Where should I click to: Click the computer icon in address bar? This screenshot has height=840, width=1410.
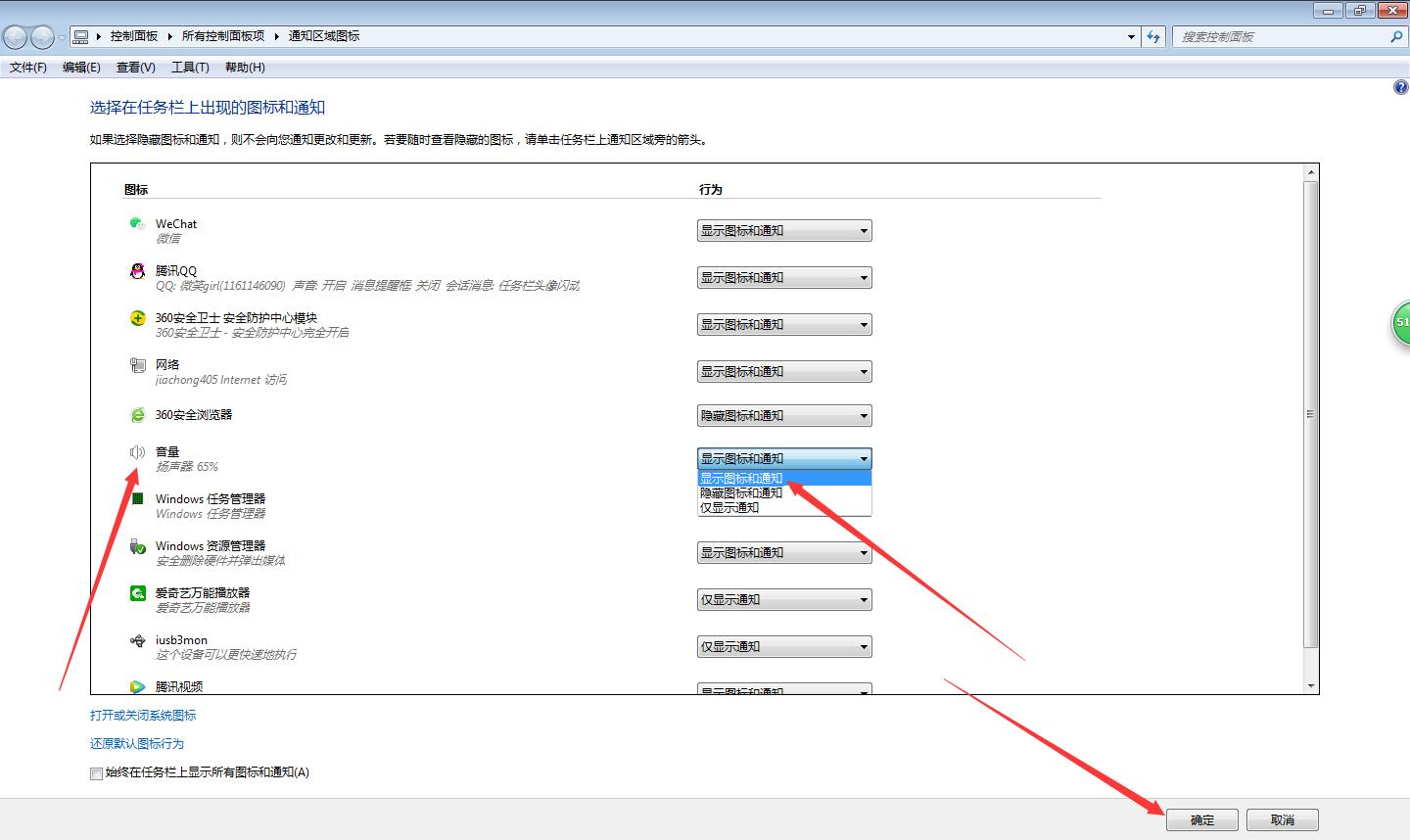pos(81,36)
